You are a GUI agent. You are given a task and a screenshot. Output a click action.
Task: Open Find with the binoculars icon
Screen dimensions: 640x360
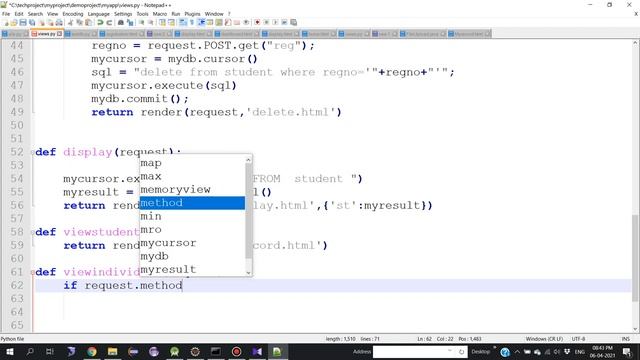(x=121, y=22)
